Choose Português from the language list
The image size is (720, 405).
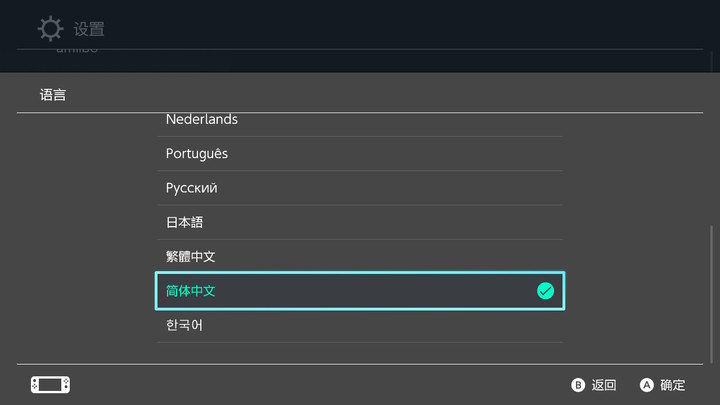click(x=197, y=154)
